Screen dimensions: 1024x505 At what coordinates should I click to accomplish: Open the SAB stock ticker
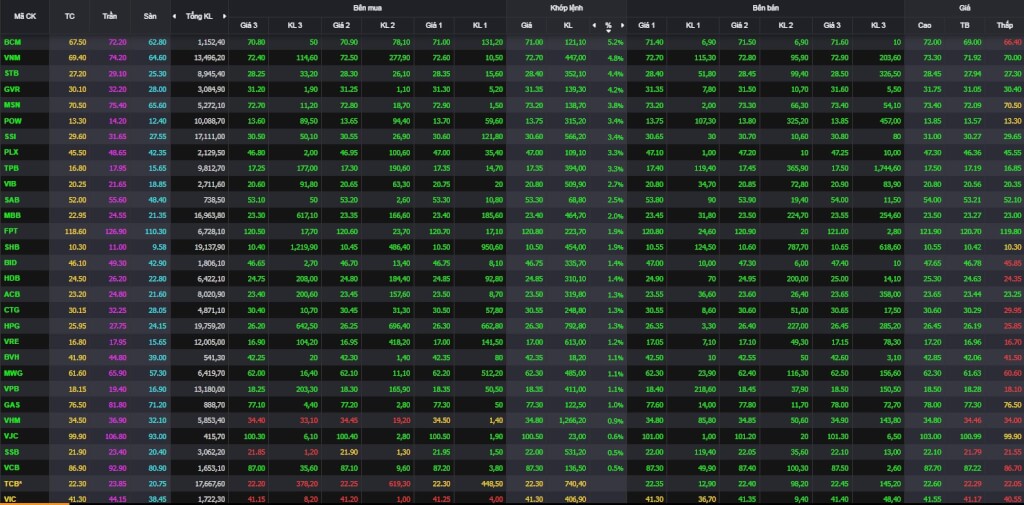(12, 200)
